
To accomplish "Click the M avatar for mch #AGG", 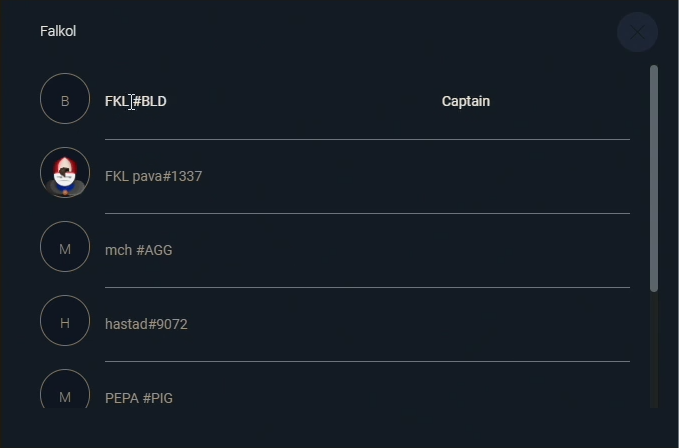I will [65, 248].
